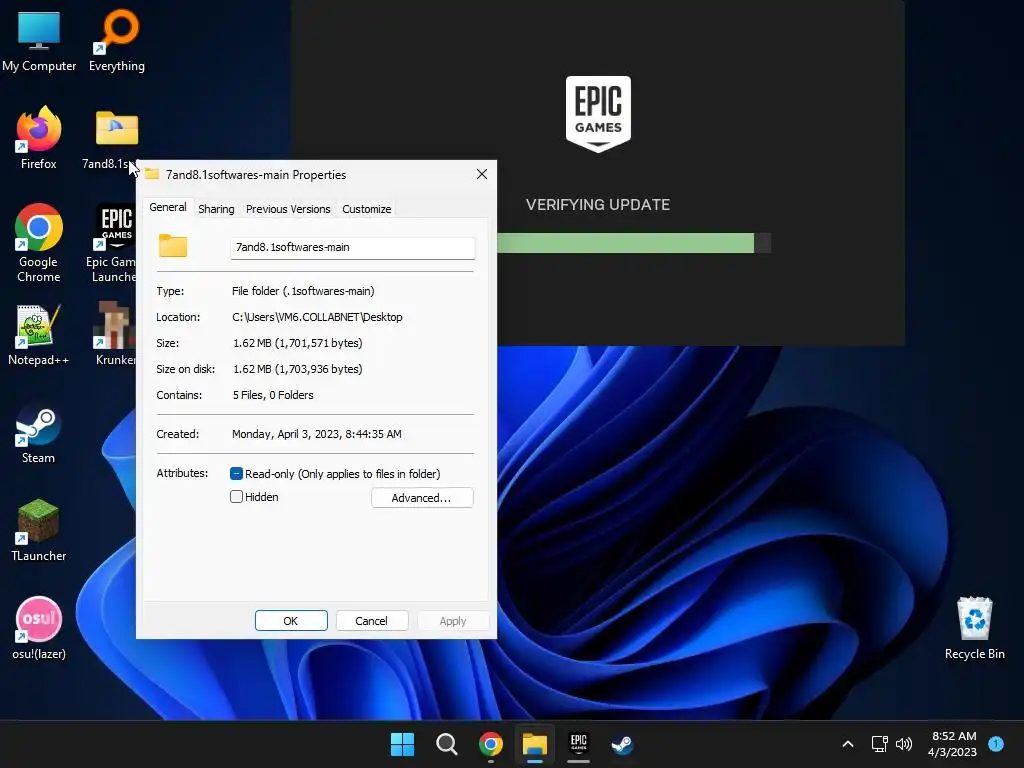This screenshot has height=768, width=1024.
Task: Open the notification badge icon
Action: click(x=996, y=743)
